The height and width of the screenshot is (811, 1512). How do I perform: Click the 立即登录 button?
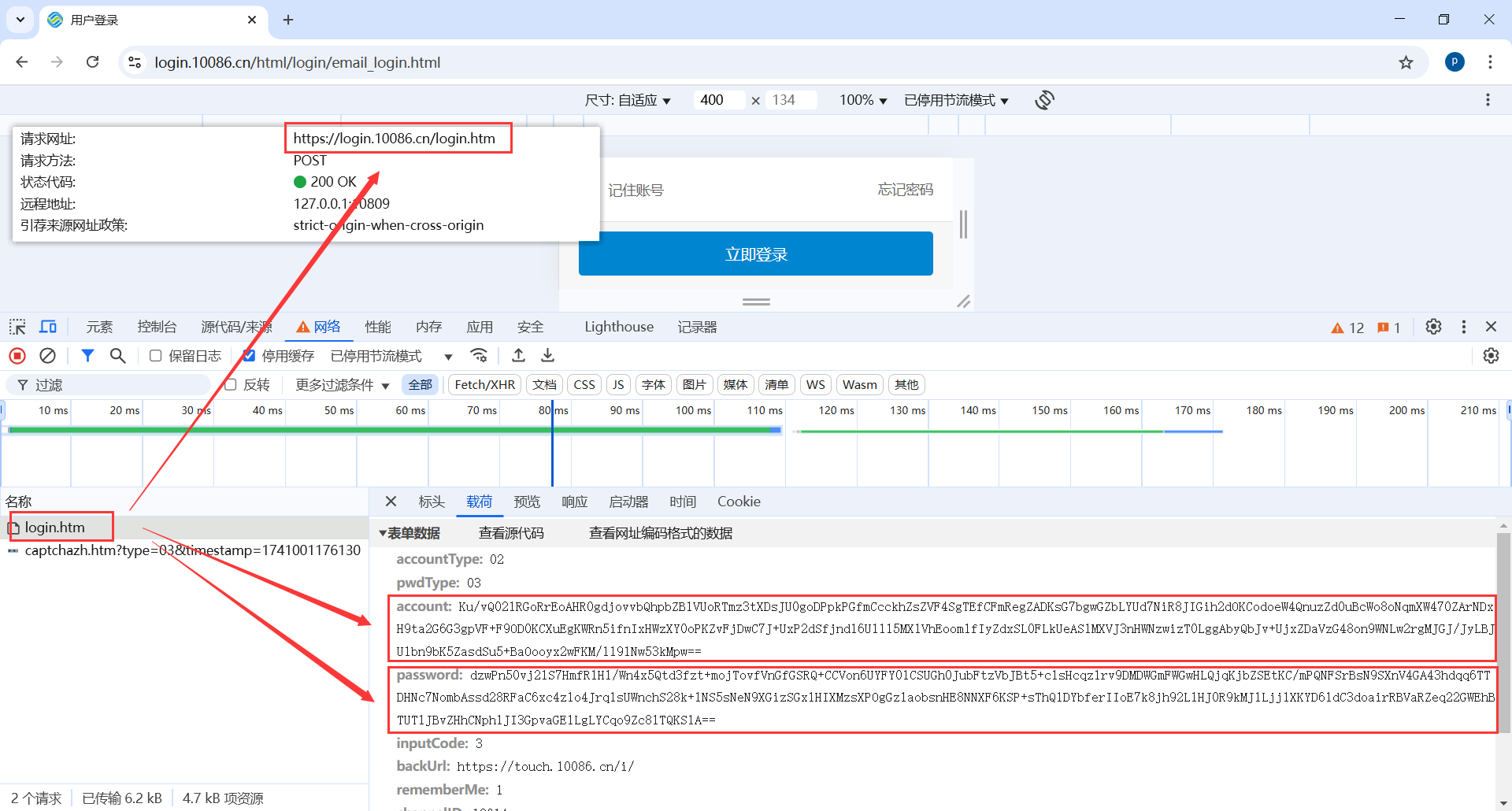[x=756, y=254]
